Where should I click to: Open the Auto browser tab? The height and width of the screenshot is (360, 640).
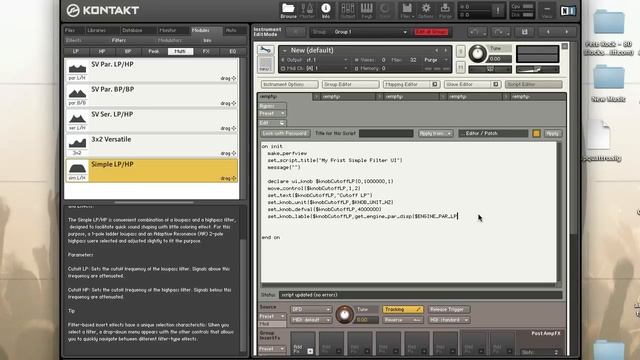tap(231, 30)
